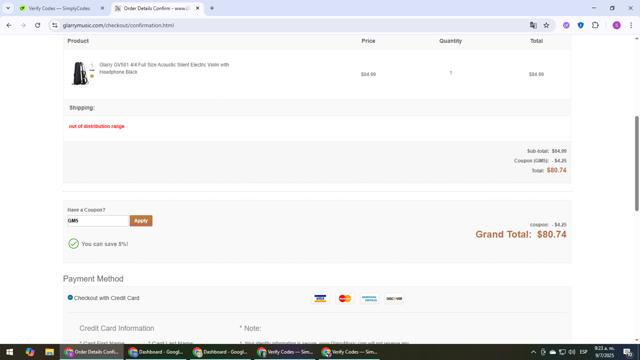Switch to second Dashboard Google taskbar window
Viewport: 640px width, 360px height.
221,352
